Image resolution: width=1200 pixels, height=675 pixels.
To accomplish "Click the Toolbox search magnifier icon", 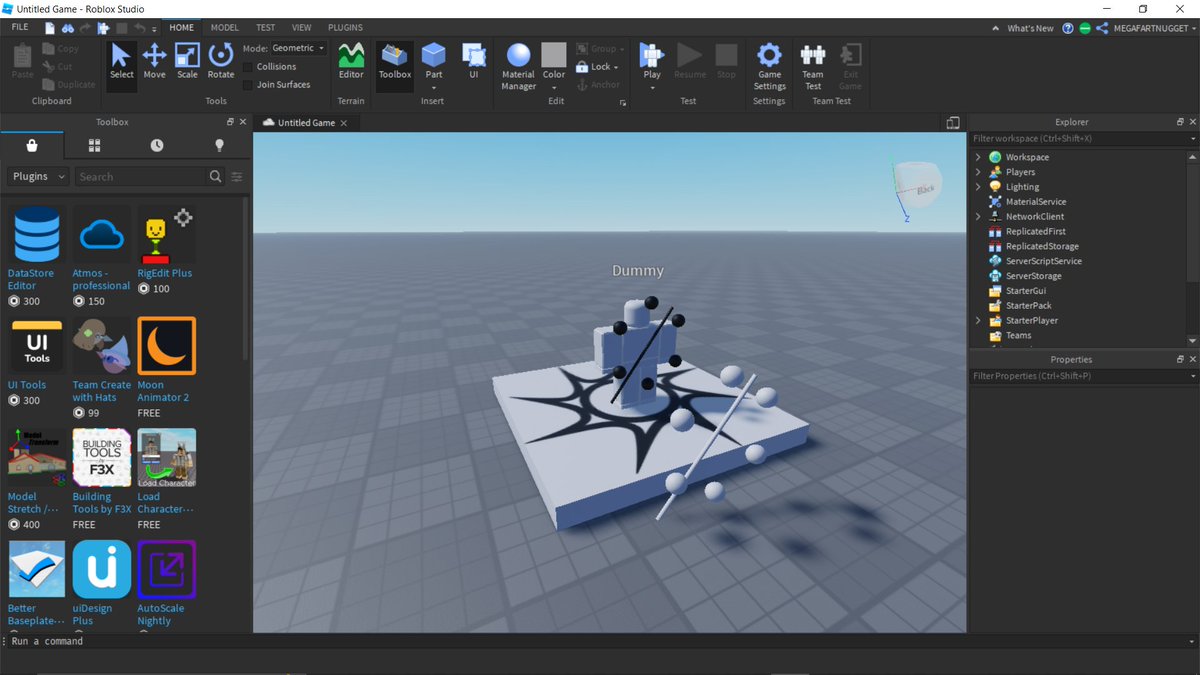I will point(216,176).
